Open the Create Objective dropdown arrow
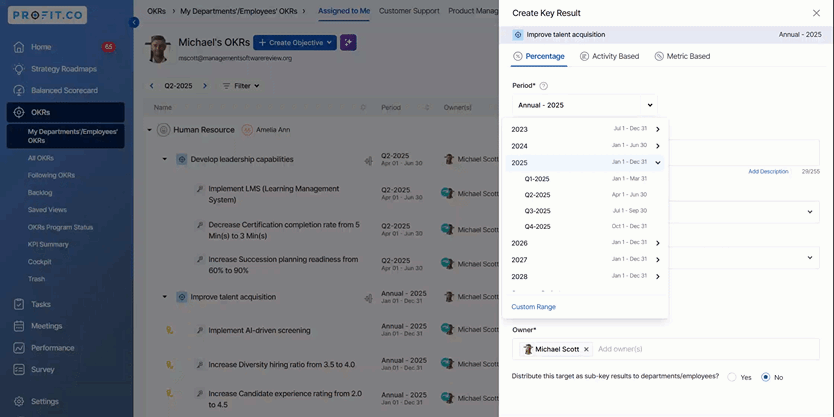This screenshot has width=834, height=417. (330, 43)
